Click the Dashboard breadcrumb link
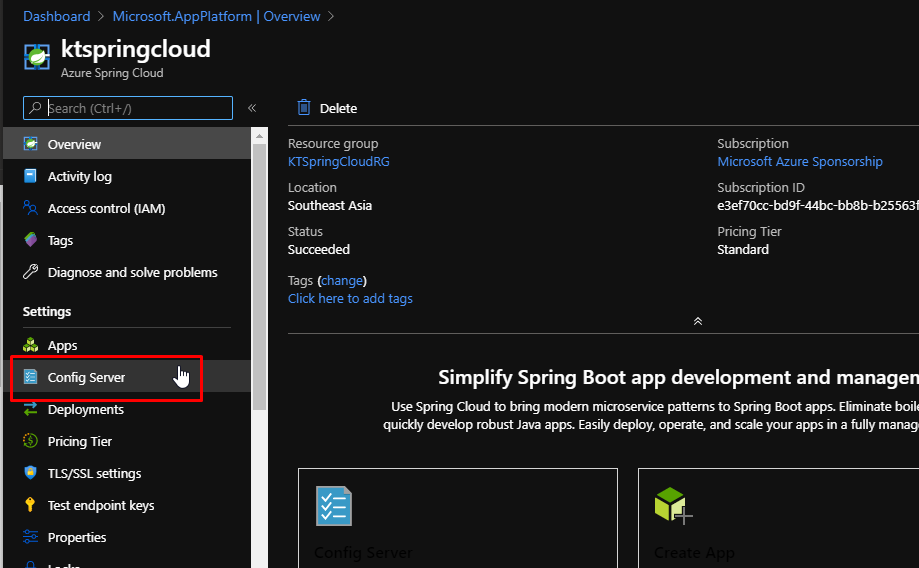The height and width of the screenshot is (568, 919). (56, 16)
